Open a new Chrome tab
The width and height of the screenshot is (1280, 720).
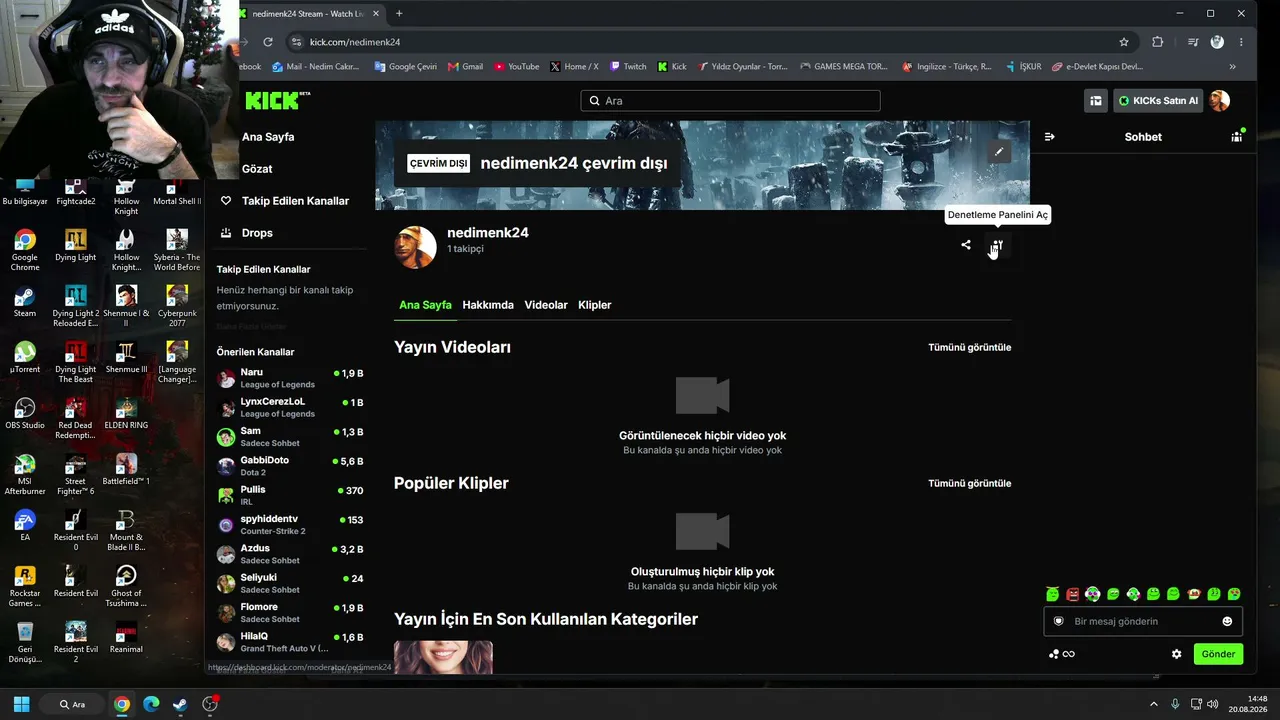(399, 14)
